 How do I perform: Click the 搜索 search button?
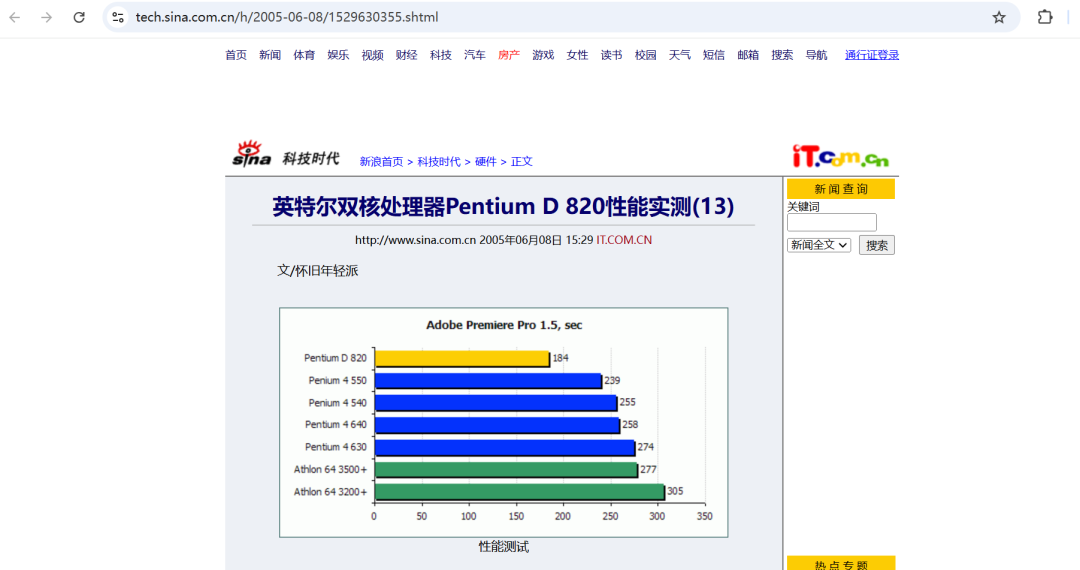[x=877, y=245]
